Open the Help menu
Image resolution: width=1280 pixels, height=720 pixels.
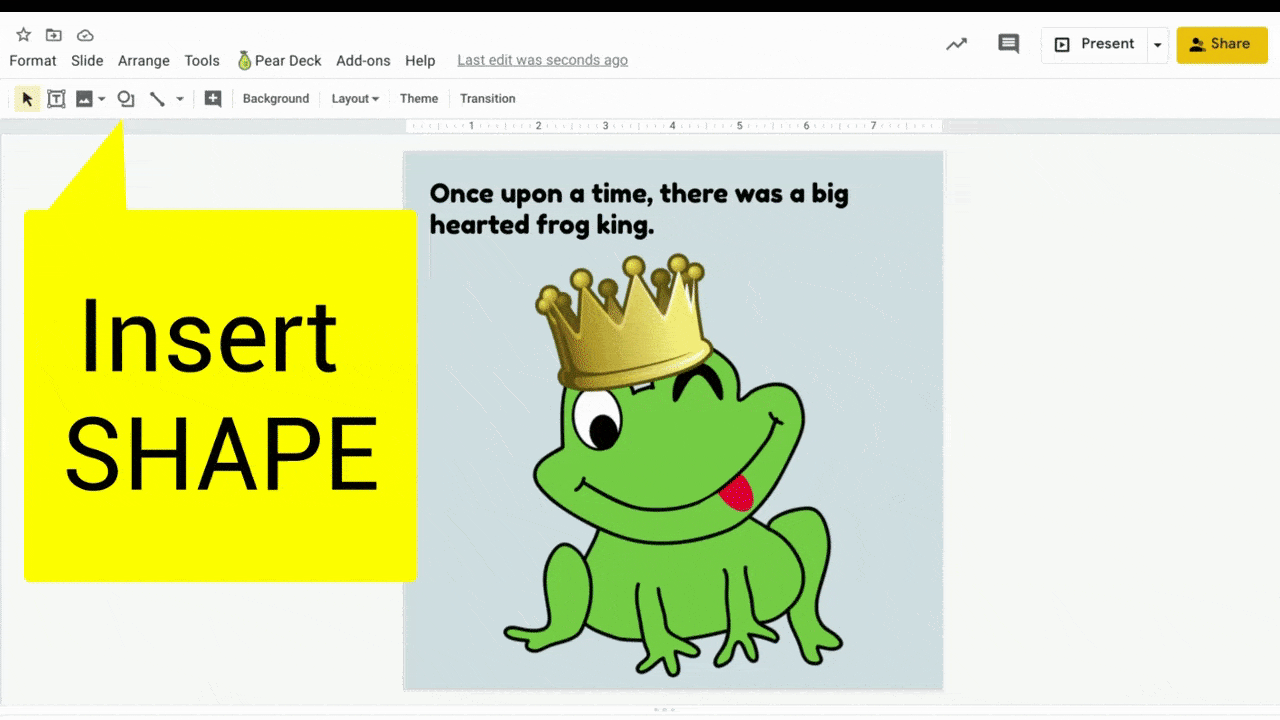pyautogui.click(x=420, y=61)
